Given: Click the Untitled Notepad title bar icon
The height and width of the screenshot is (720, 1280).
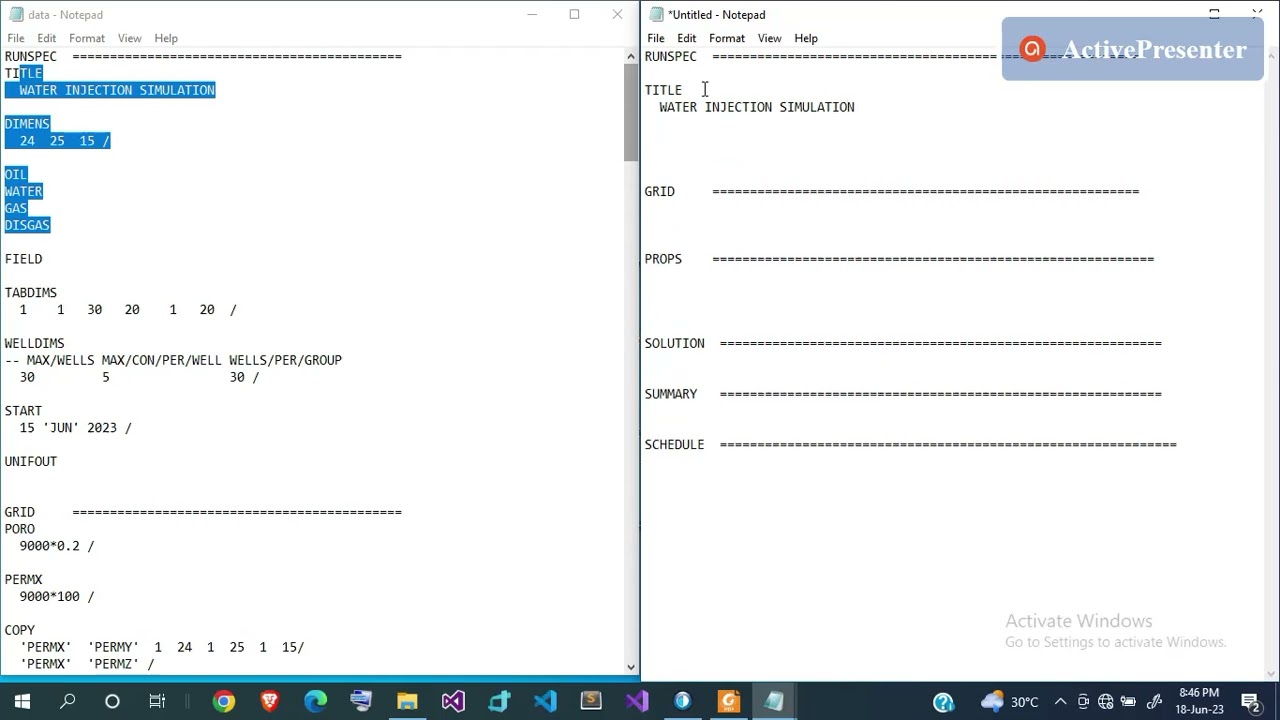Looking at the screenshot, I should pos(656,14).
